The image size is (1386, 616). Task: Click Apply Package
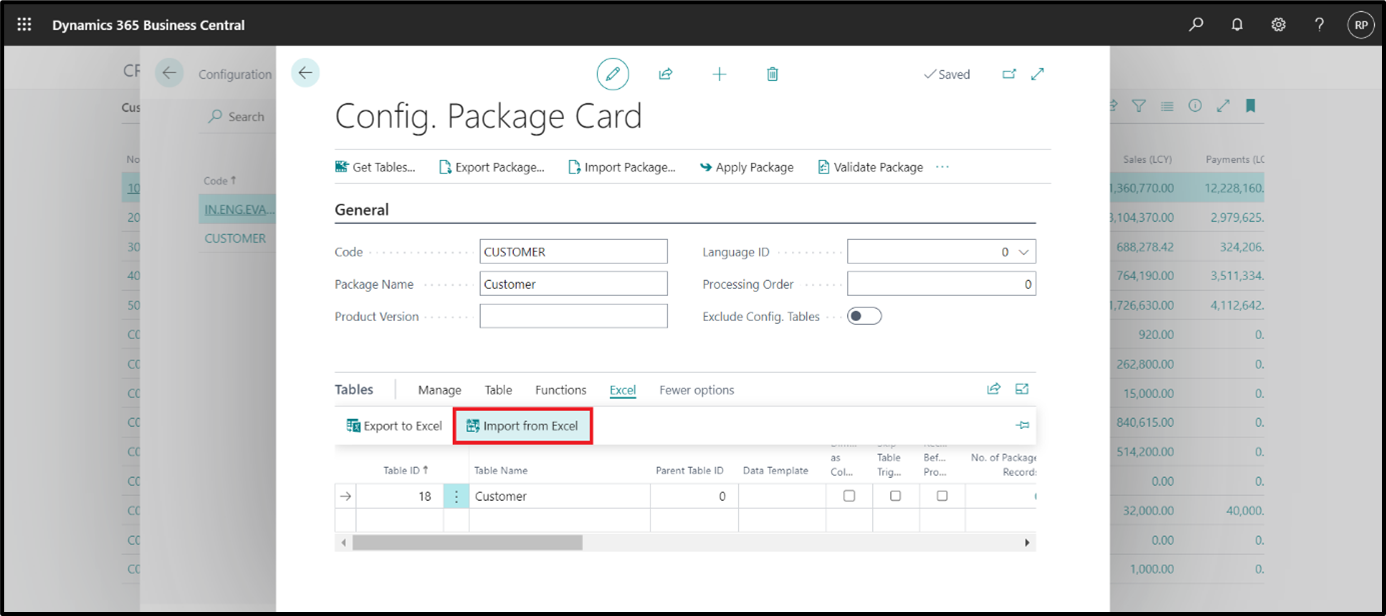point(746,167)
